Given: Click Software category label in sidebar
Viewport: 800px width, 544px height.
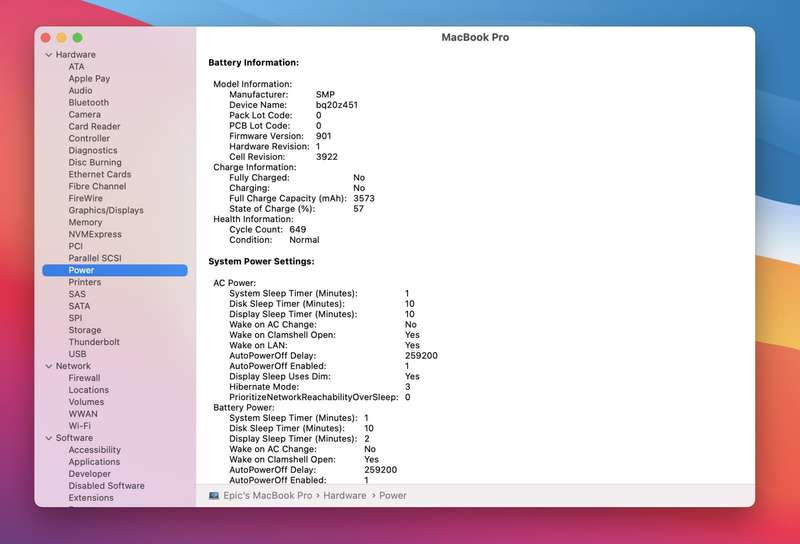Looking at the screenshot, I should pyautogui.click(x=74, y=438).
